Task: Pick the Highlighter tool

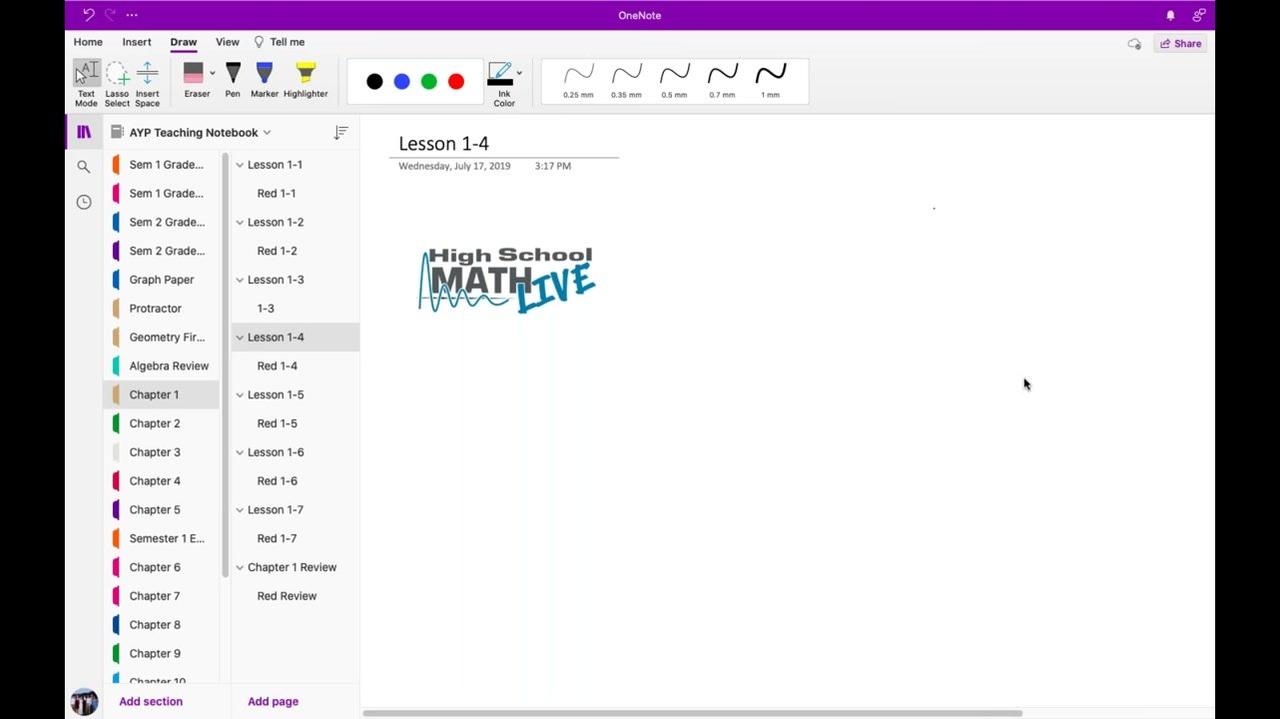Action: point(305,80)
